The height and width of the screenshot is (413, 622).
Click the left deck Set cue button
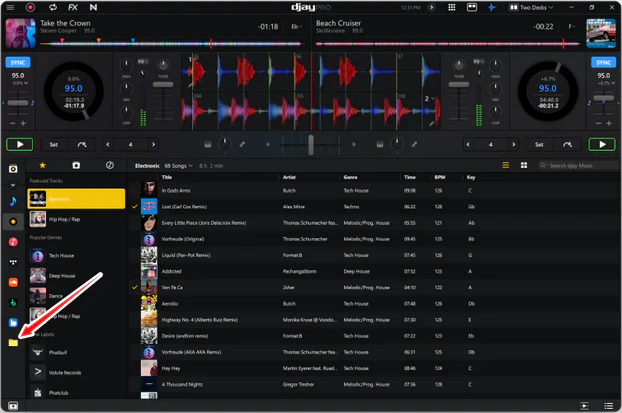[54, 145]
